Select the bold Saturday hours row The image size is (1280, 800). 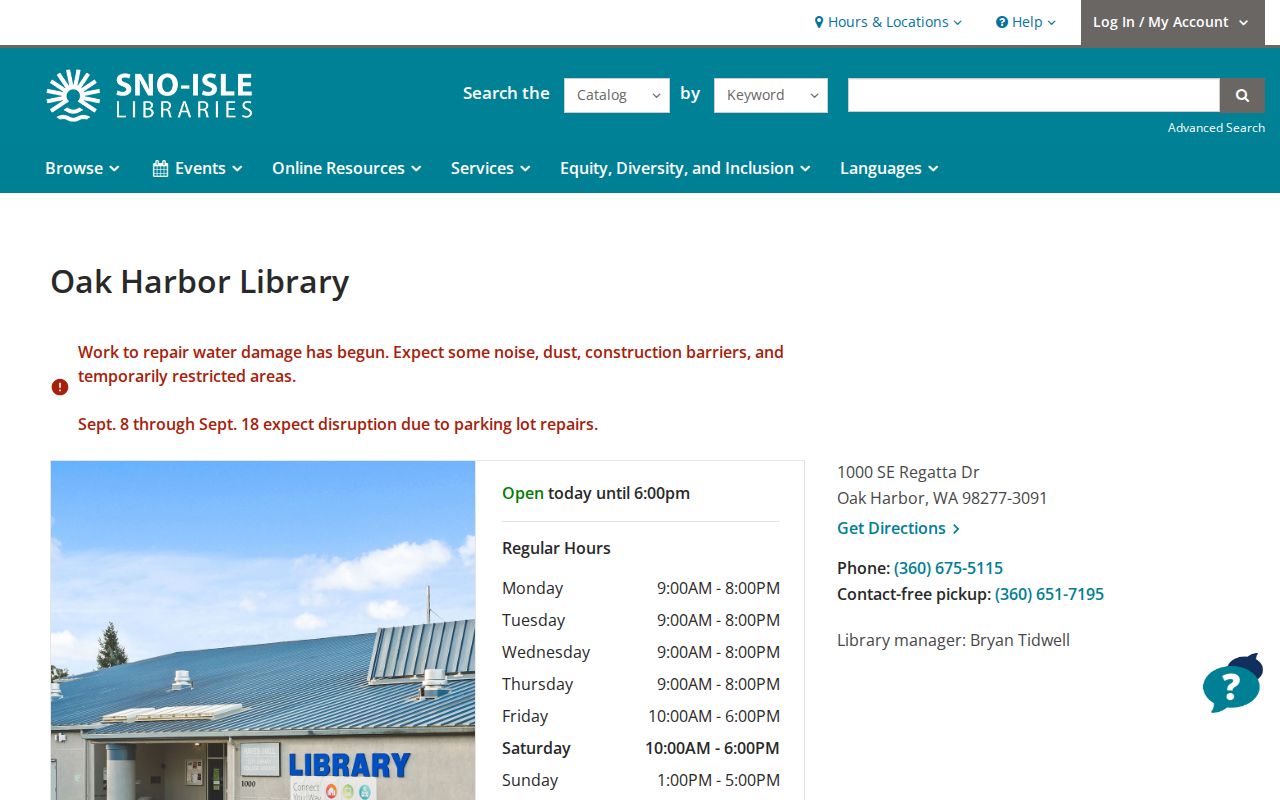pyautogui.click(x=641, y=748)
